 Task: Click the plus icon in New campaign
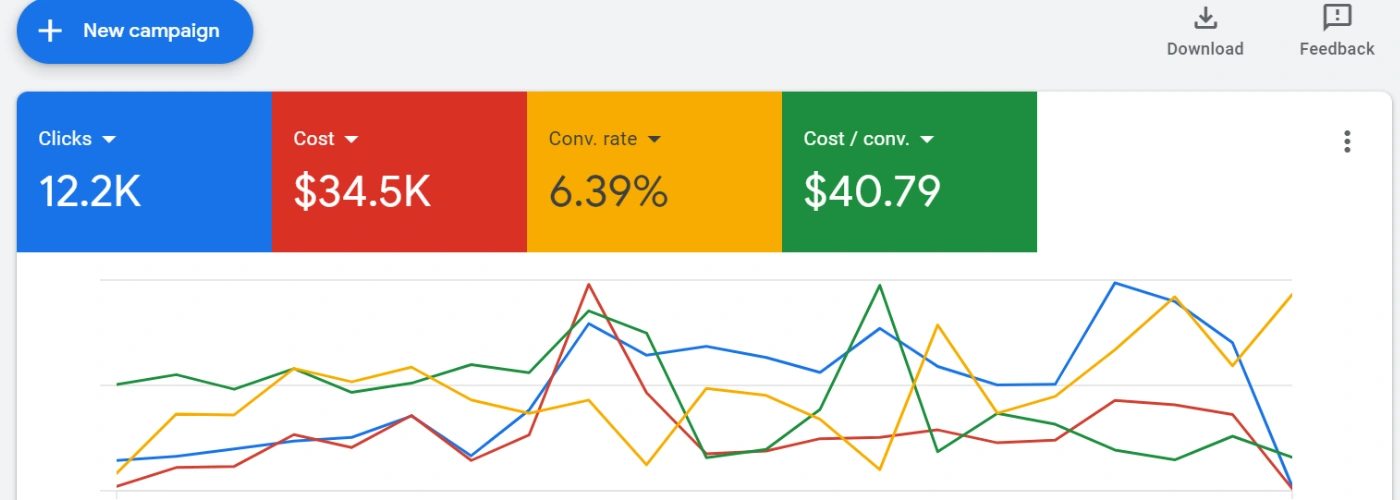50,31
